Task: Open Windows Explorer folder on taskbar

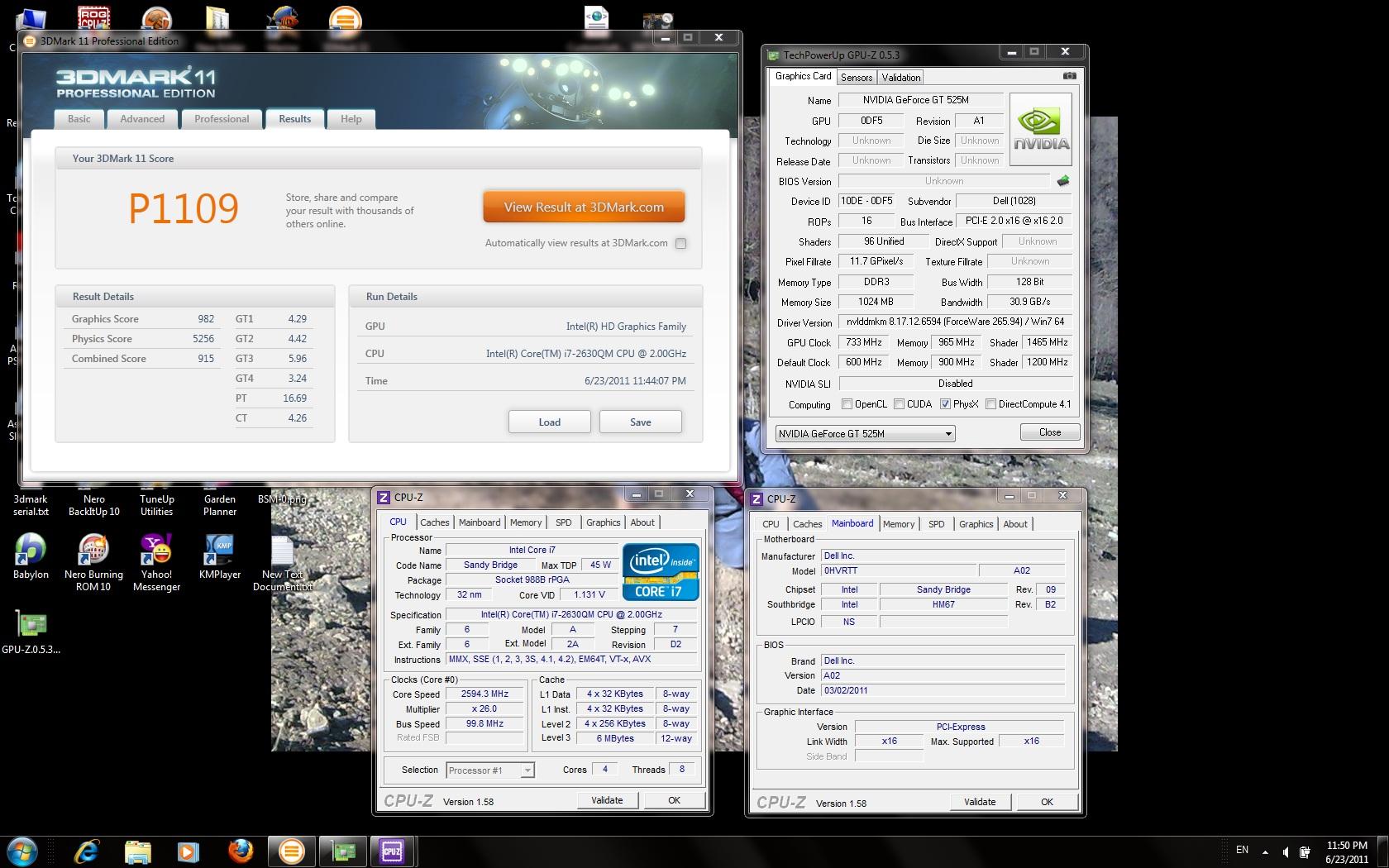Action: tap(137, 851)
